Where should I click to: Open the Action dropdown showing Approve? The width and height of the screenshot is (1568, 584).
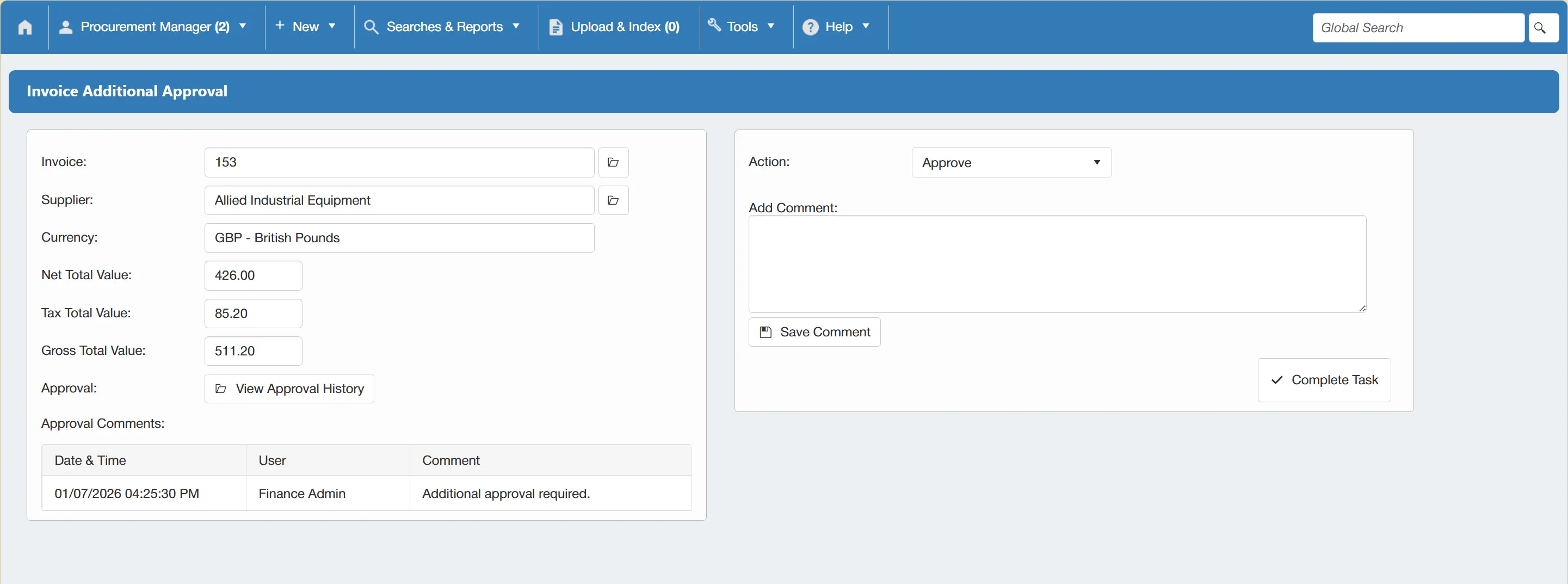point(1011,163)
